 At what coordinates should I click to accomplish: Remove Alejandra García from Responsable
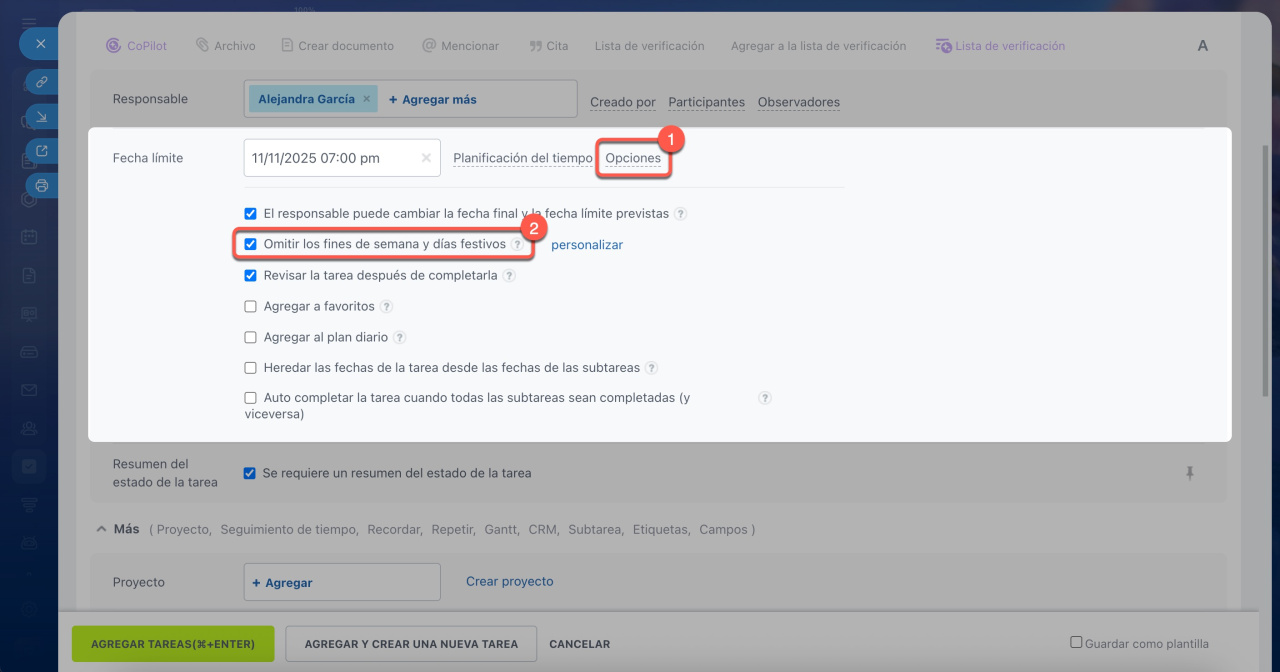coord(366,99)
